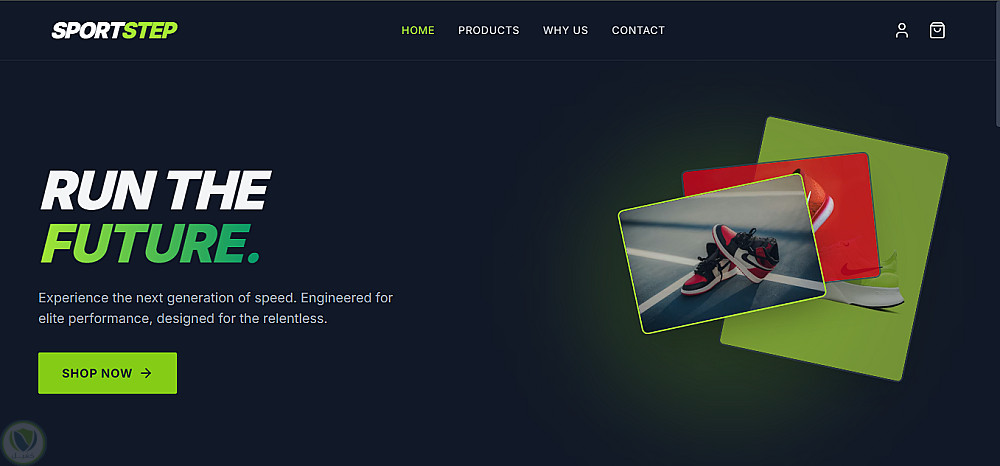1000x466 pixels.
Task: Select the WHY US nav item
Action: coord(565,30)
